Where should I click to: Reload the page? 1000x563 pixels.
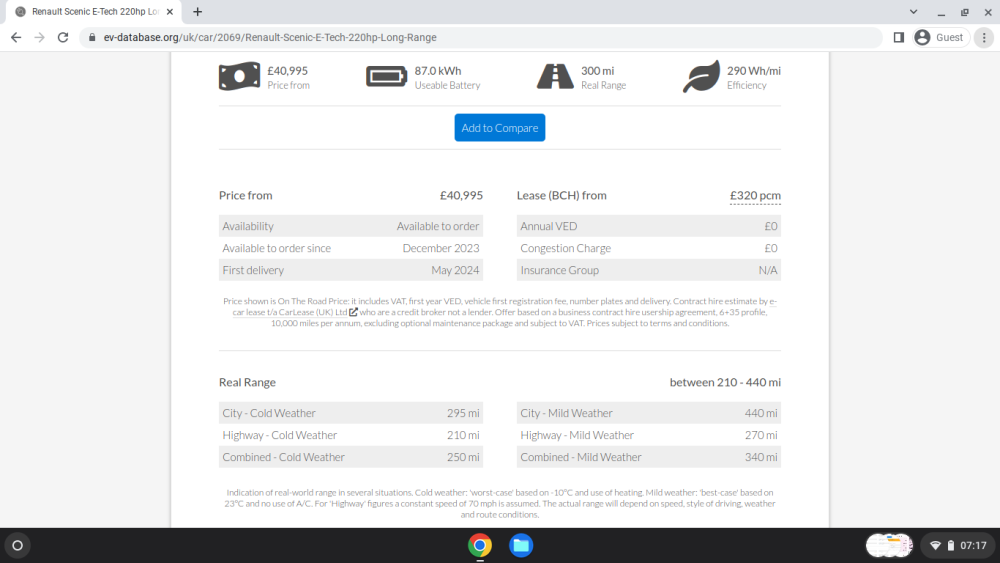tap(62, 38)
